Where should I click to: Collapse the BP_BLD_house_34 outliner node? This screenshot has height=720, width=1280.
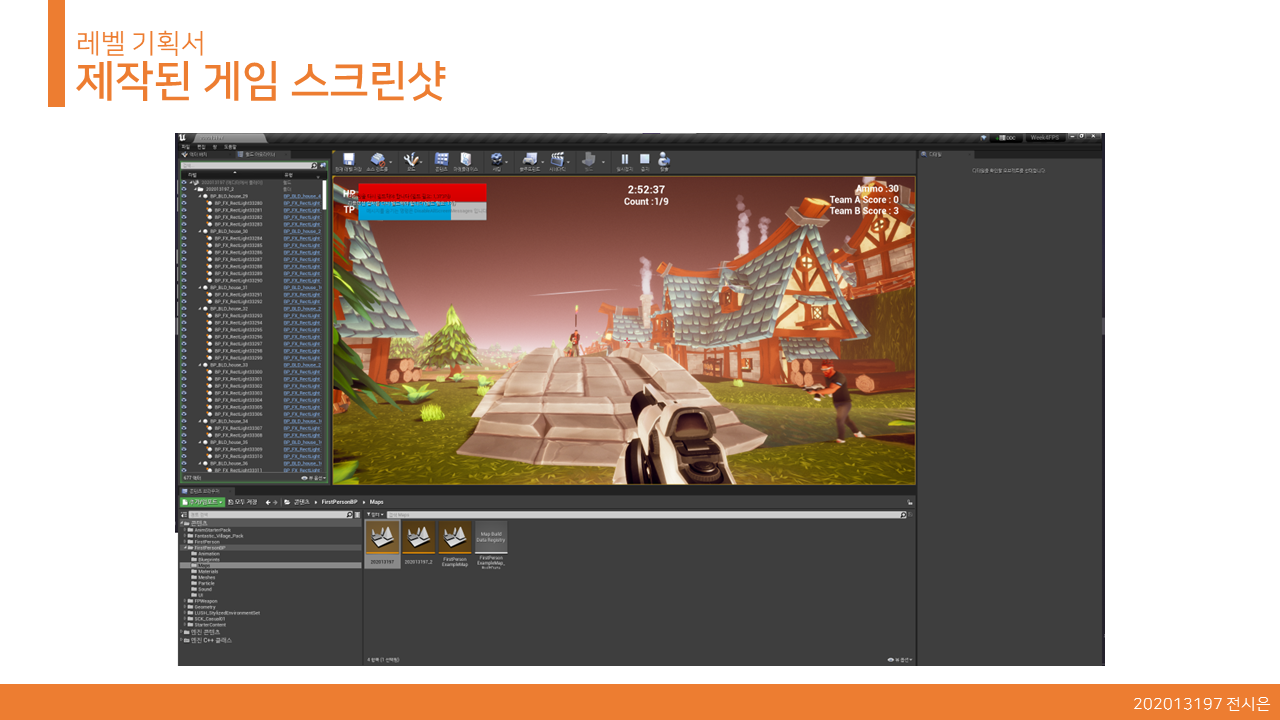pos(200,421)
